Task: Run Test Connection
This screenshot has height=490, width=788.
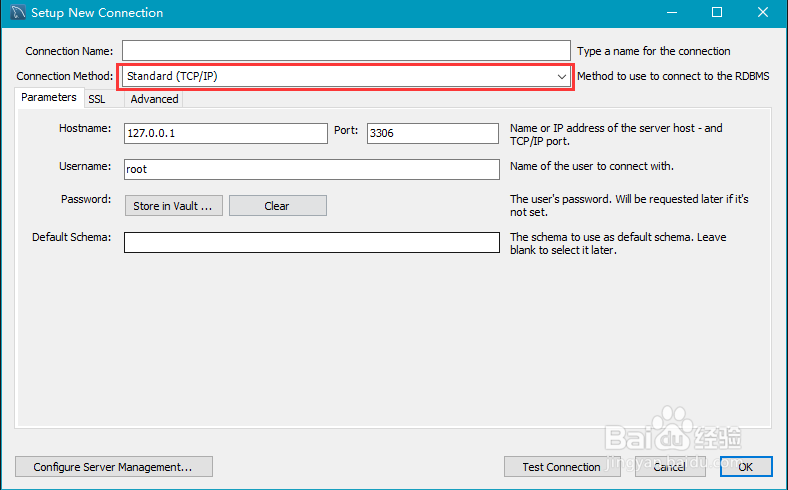Action: pos(561,467)
